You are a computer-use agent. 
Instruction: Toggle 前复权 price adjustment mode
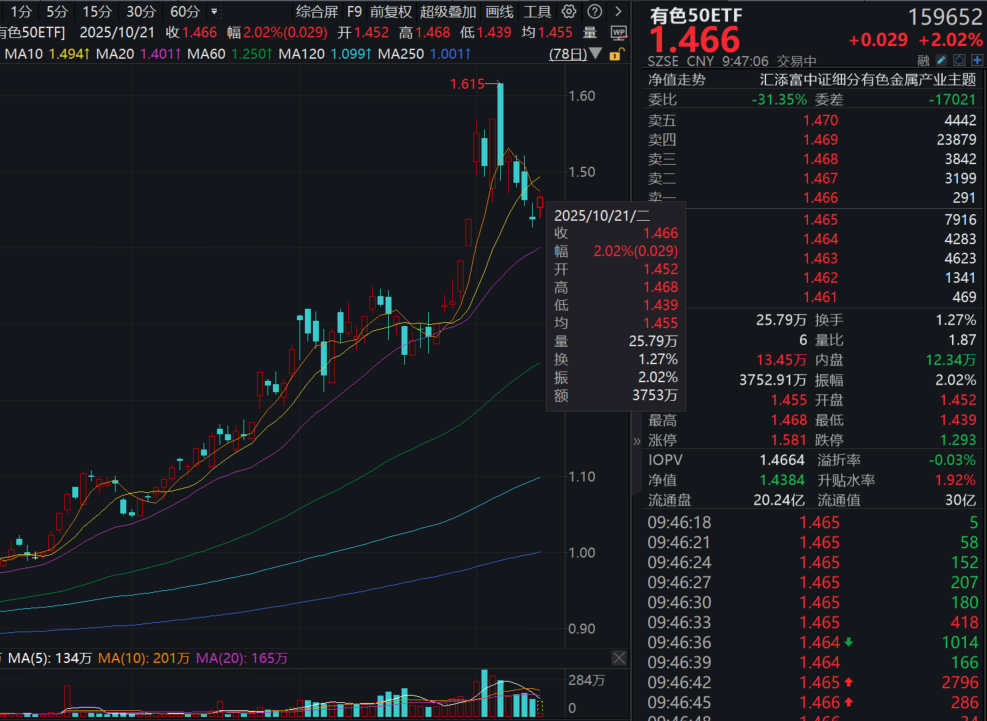pos(389,13)
